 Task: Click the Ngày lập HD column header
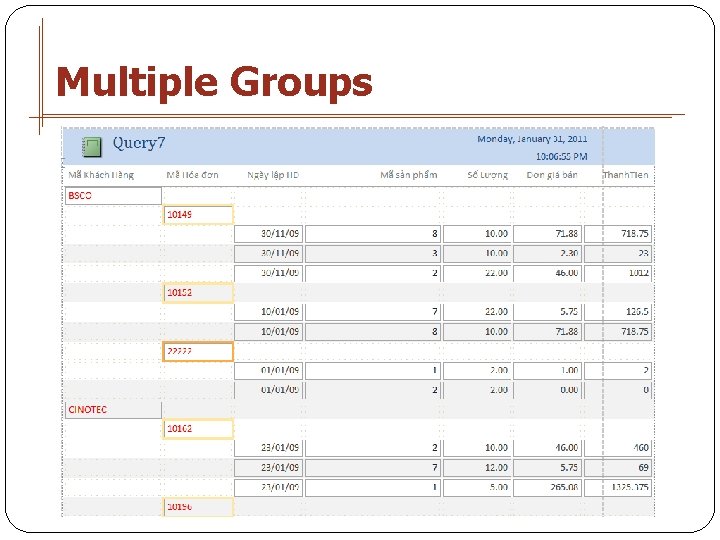pos(273,175)
